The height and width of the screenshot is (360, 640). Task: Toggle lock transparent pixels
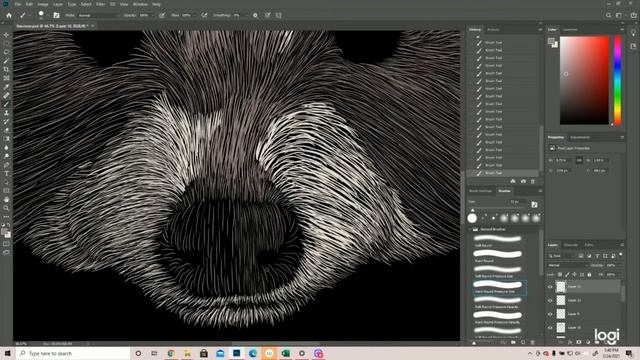click(x=560, y=275)
